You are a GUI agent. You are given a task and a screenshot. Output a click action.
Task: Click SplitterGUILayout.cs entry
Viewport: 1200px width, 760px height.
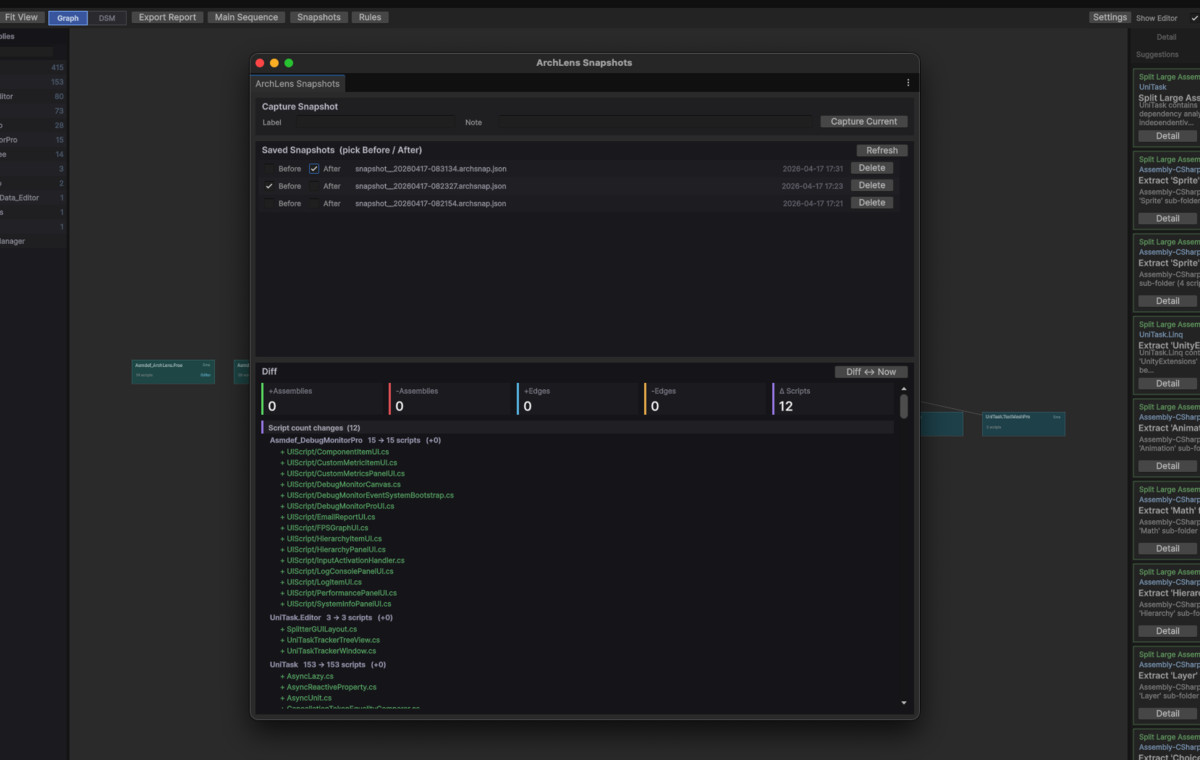[318, 629]
